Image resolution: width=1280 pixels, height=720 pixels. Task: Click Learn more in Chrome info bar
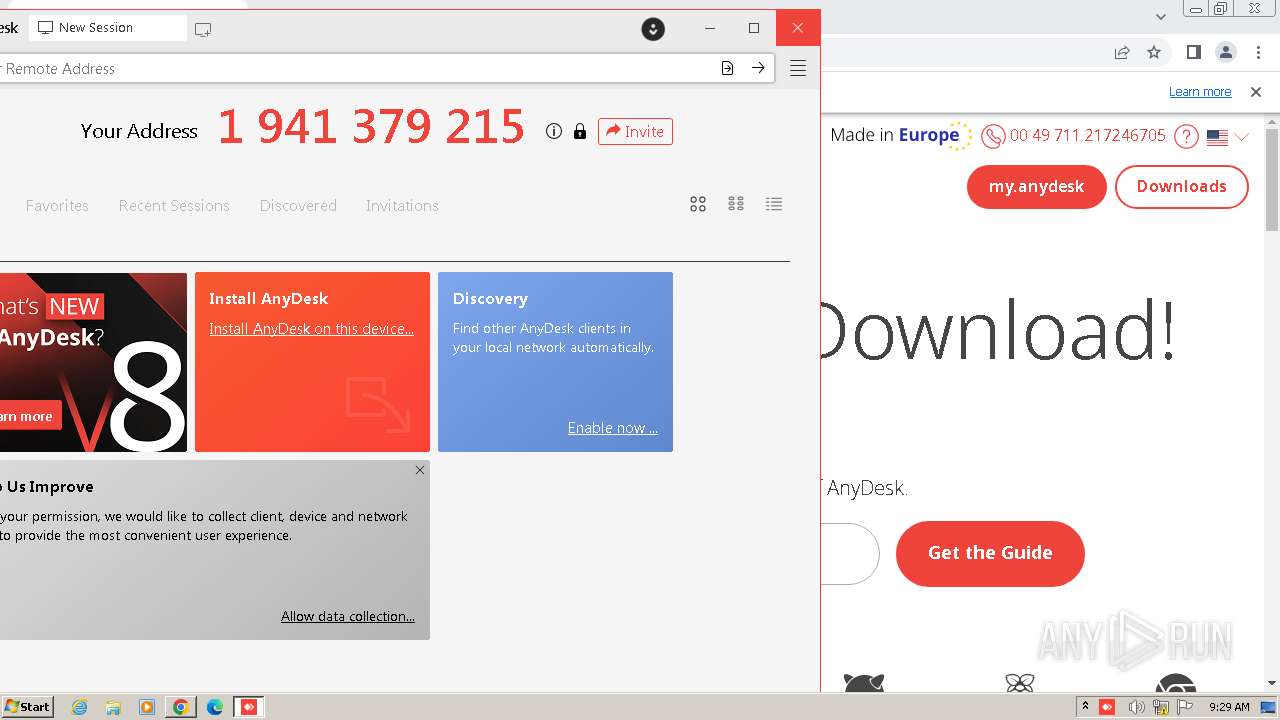(1200, 92)
